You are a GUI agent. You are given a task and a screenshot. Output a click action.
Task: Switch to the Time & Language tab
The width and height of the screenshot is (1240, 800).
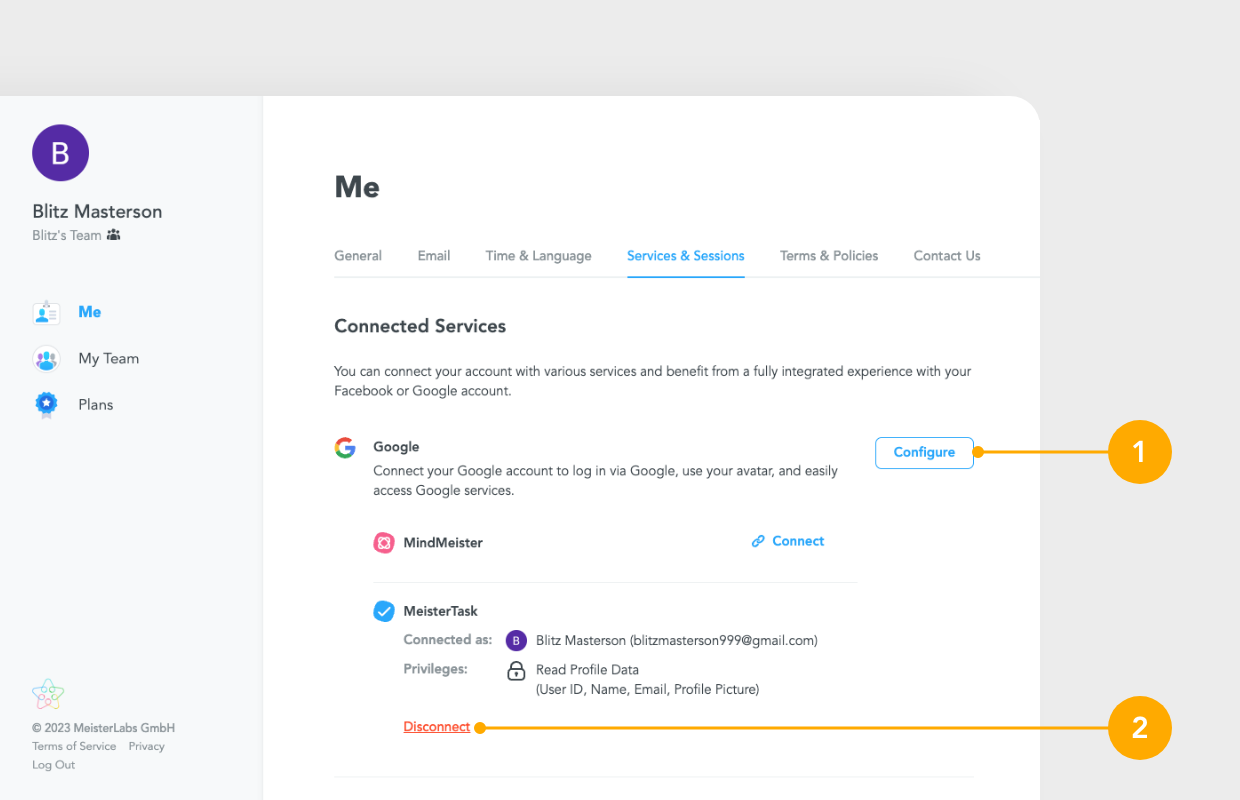(x=538, y=256)
